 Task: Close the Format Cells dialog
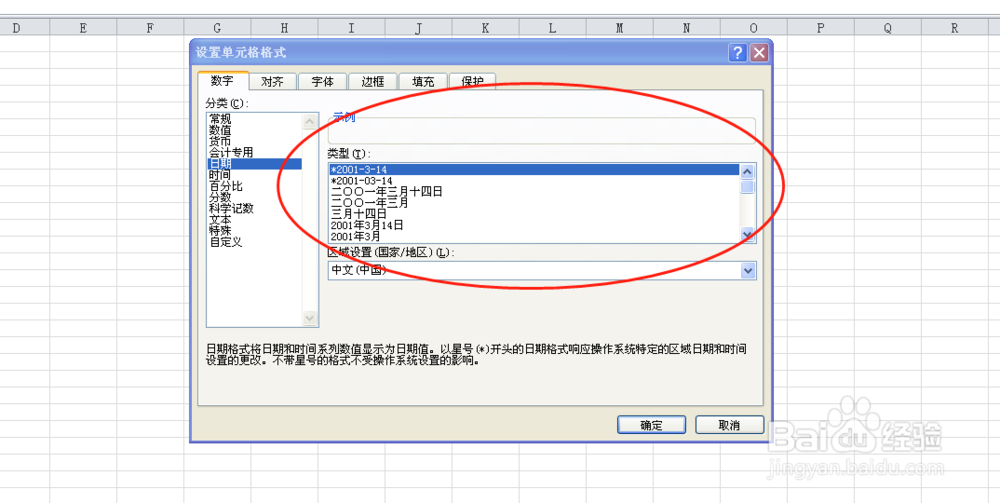tap(758, 52)
